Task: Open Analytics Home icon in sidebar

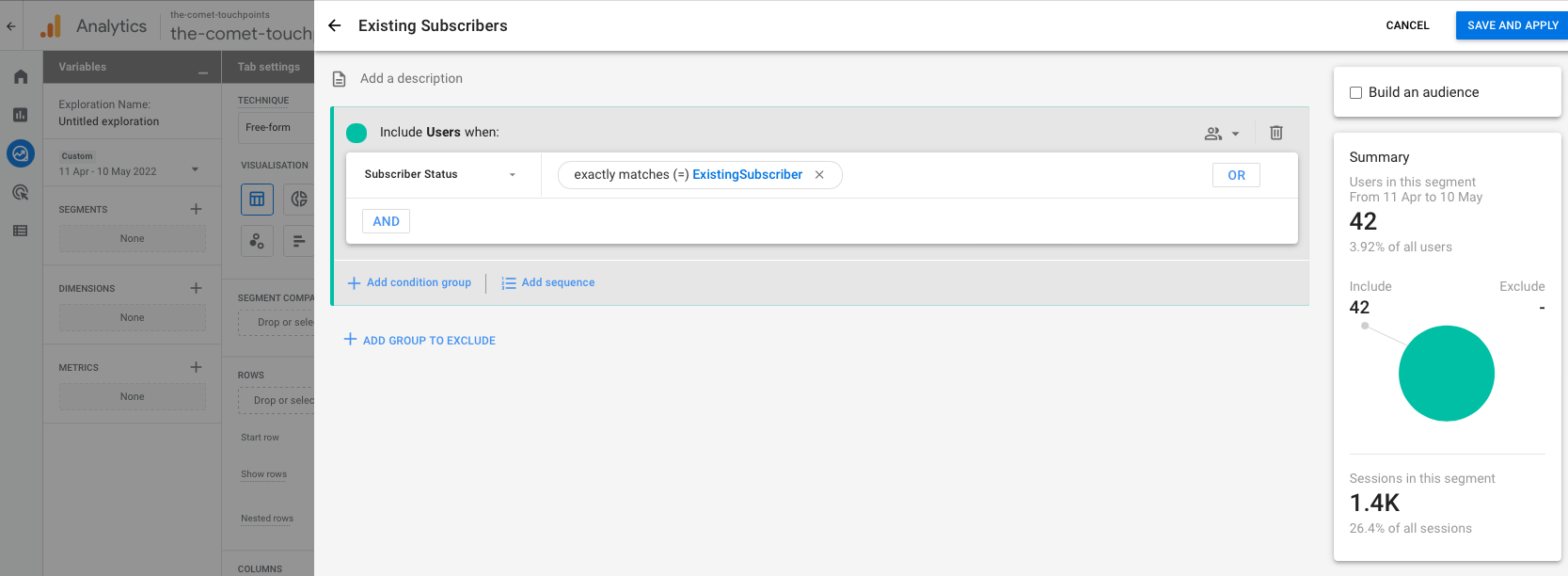Action: pyautogui.click(x=21, y=76)
